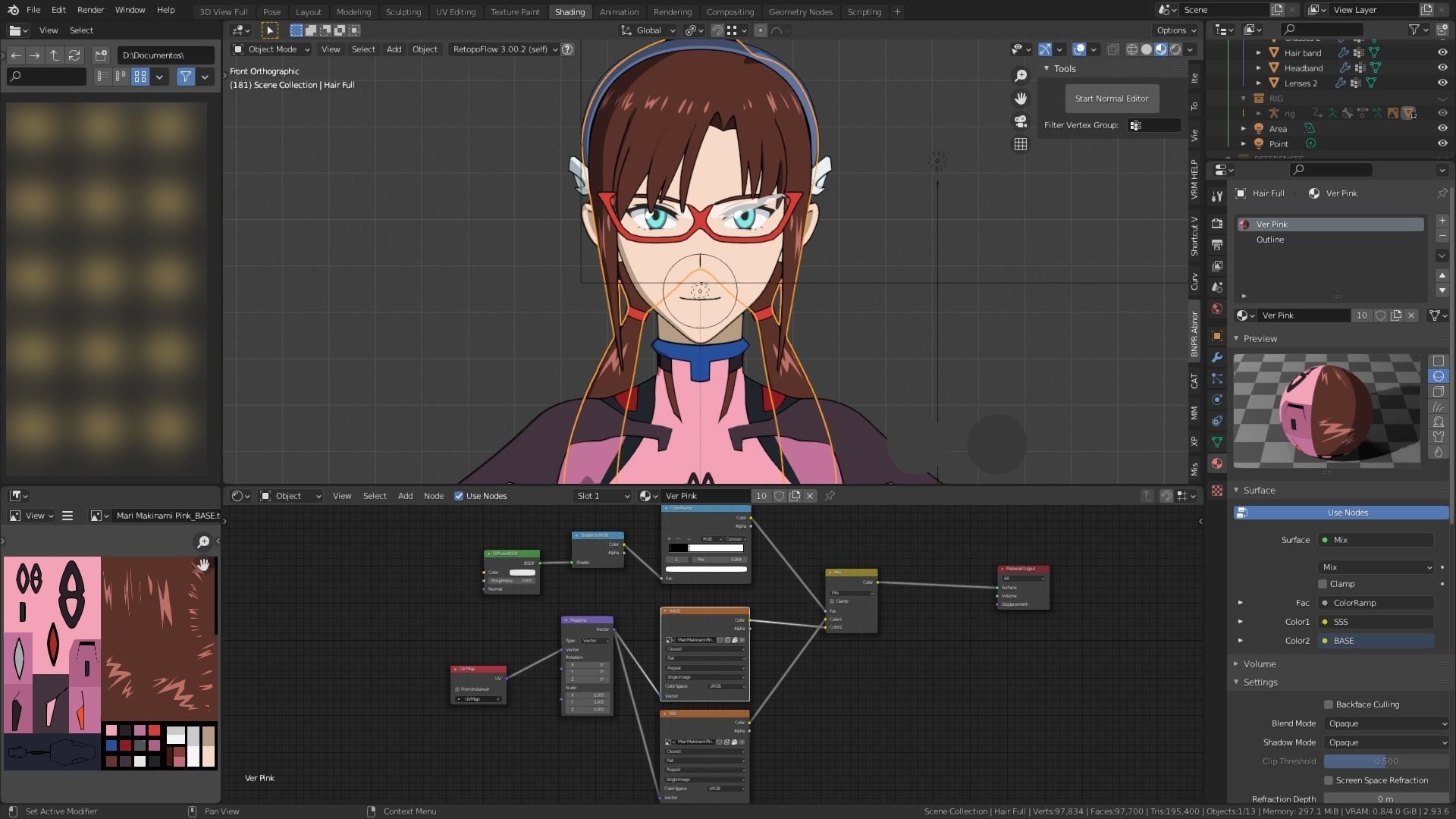Image resolution: width=1456 pixels, height=819 pixels.
Task: Go to parent directory in file browser
Action: [x=55, y=55]
